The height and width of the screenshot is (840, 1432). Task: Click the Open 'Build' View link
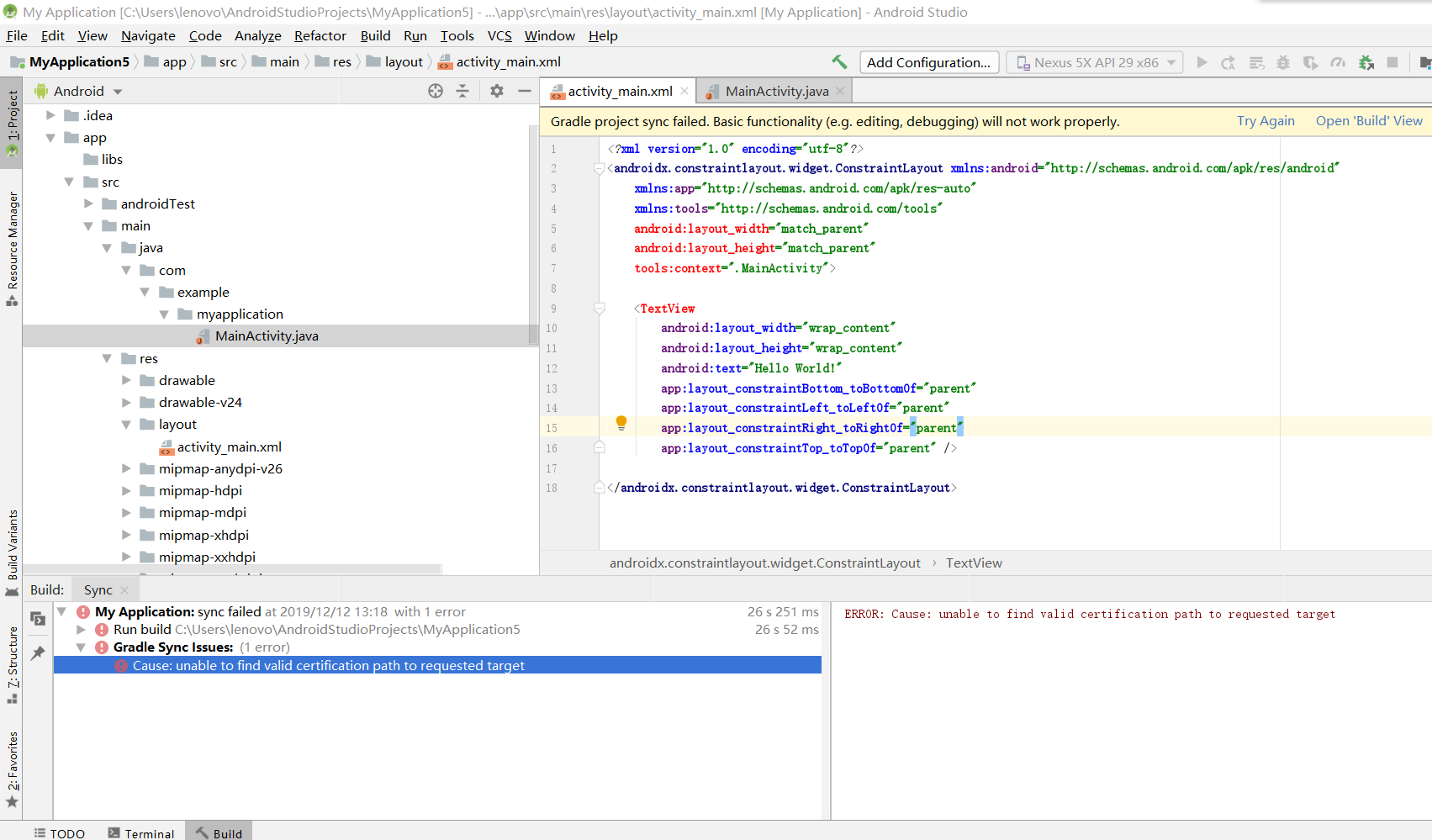click(1369, 121)
